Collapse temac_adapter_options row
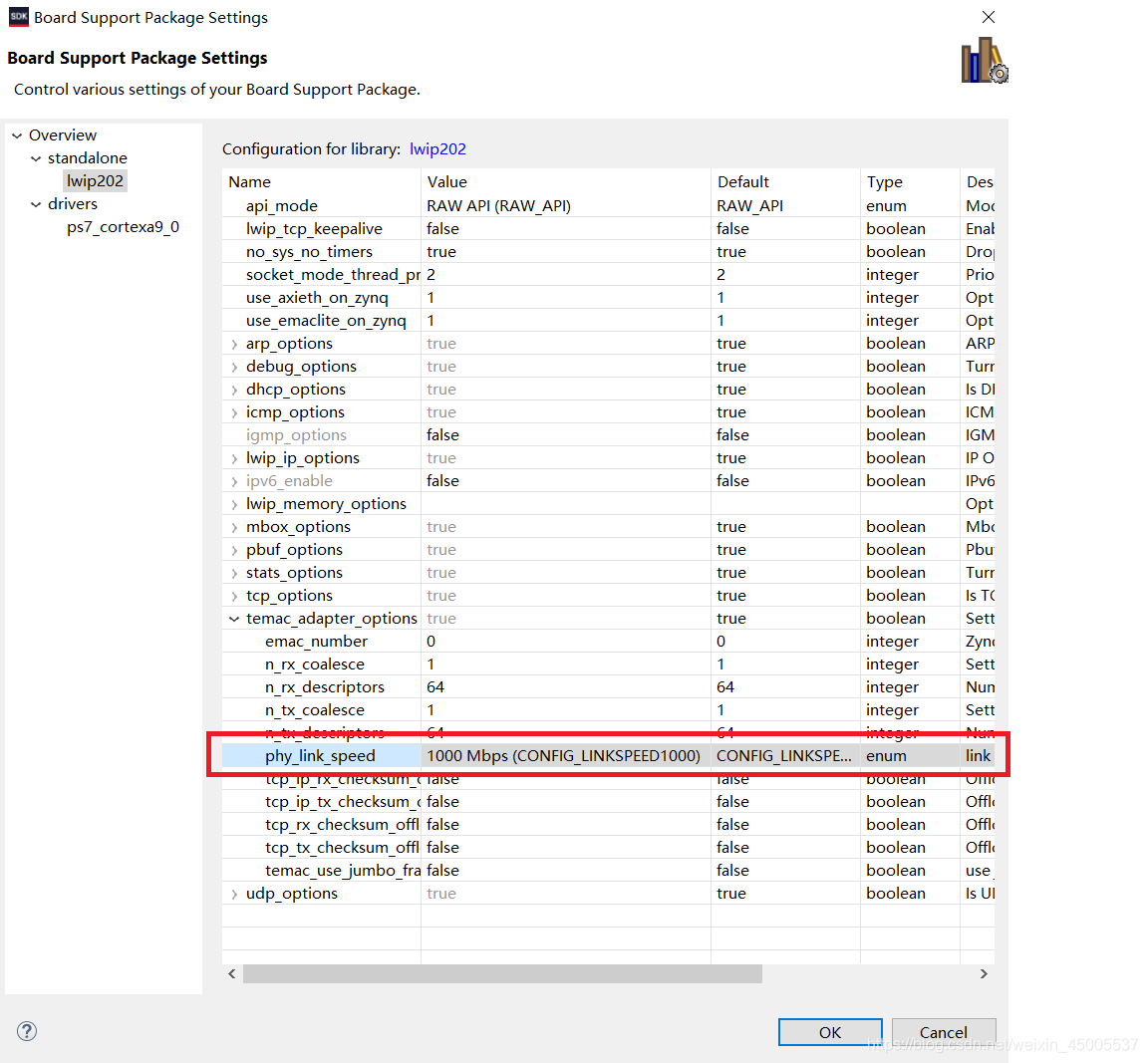The height and width of the screenshot is (1063, 1148). (234, 619)
